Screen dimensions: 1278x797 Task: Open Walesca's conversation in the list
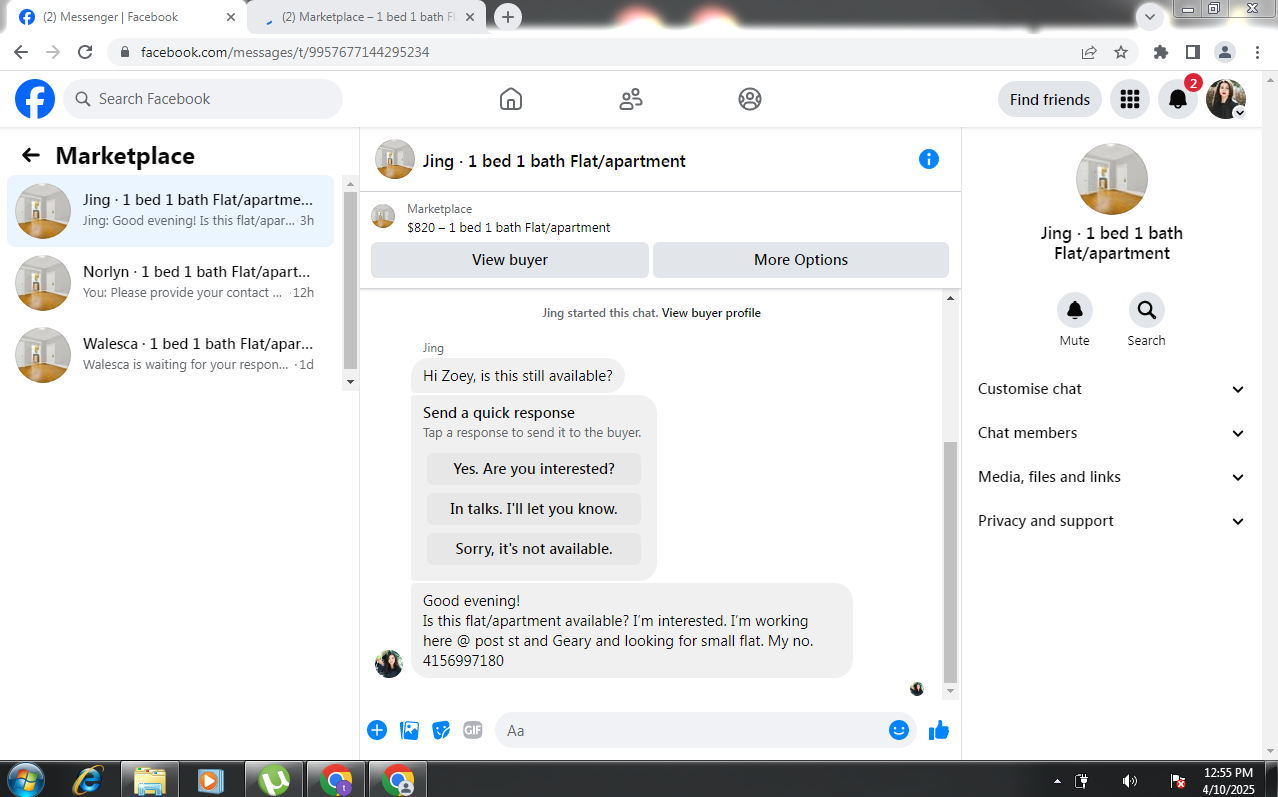[171, 354]
